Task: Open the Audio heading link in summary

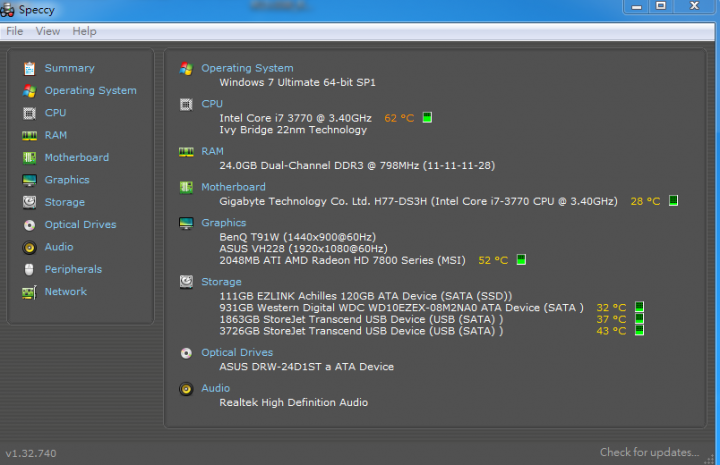Action: (x=215, y=389)
